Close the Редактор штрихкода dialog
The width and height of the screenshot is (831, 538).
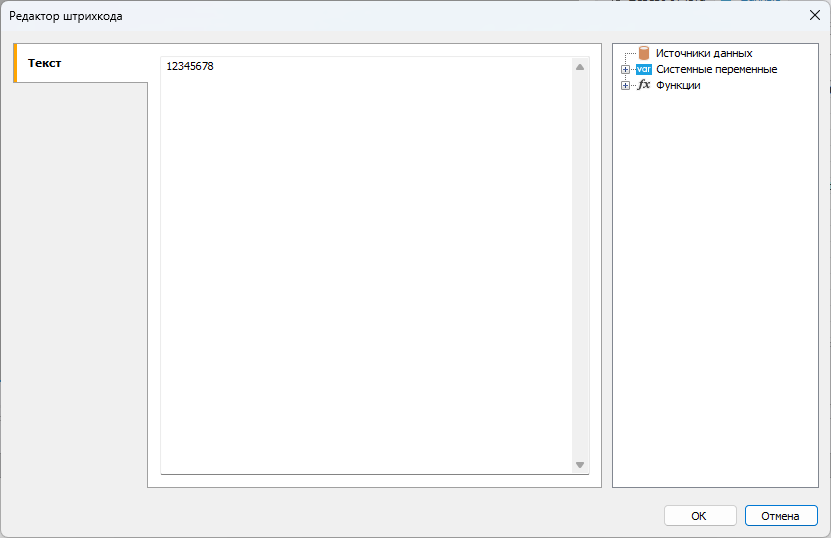[x=811, y=16]
